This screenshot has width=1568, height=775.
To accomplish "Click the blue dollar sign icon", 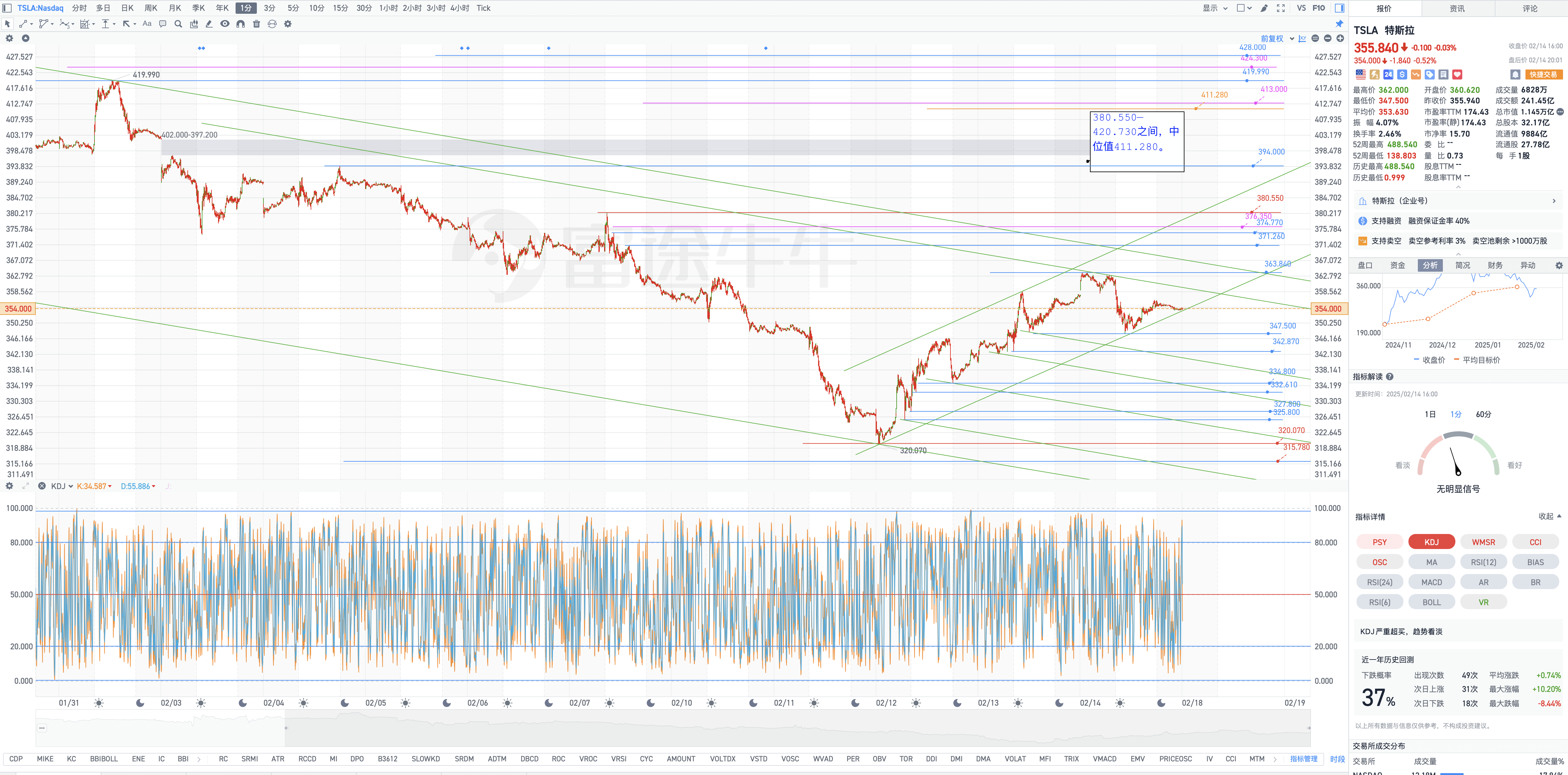I will tap(1402, 74).
